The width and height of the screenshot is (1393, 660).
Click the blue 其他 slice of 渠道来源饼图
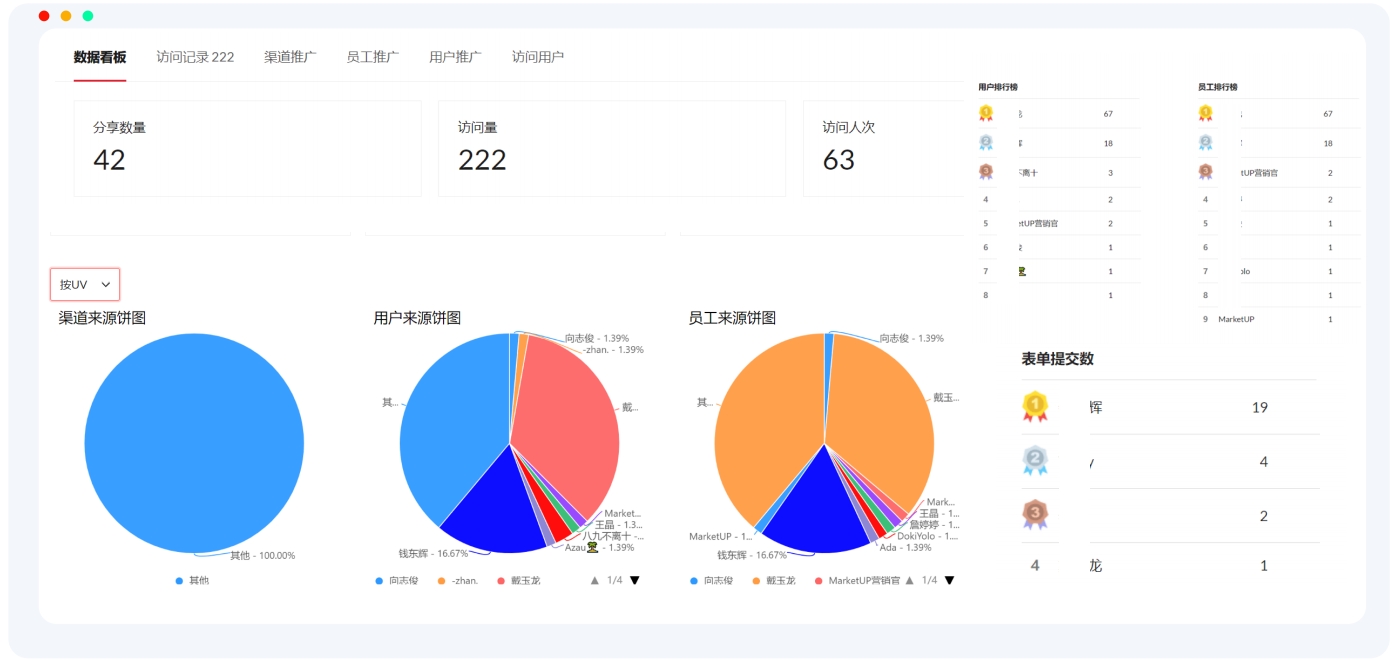coord(194,443)
